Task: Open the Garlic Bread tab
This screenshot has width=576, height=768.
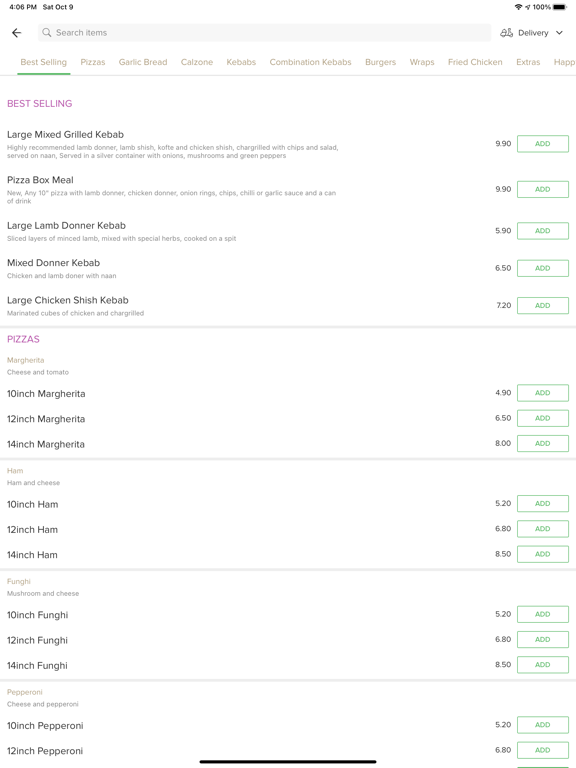Action: (x=143, y=62)
